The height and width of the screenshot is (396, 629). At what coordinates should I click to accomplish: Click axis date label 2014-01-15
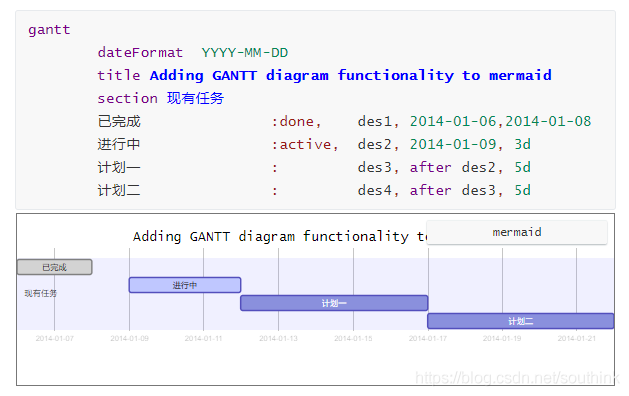pos(353,339)
